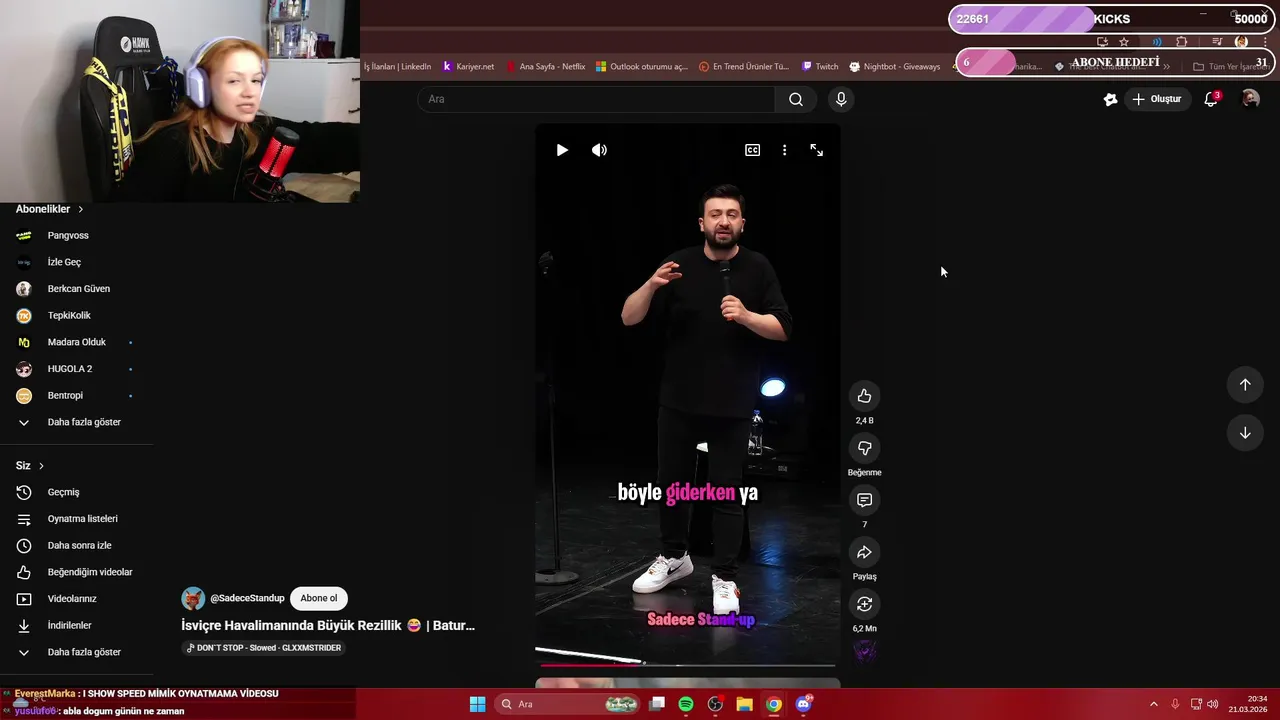Start voice search with the microphone
Screen dimensions: 1280x720
pyautogui.click(x=841, y=99)
